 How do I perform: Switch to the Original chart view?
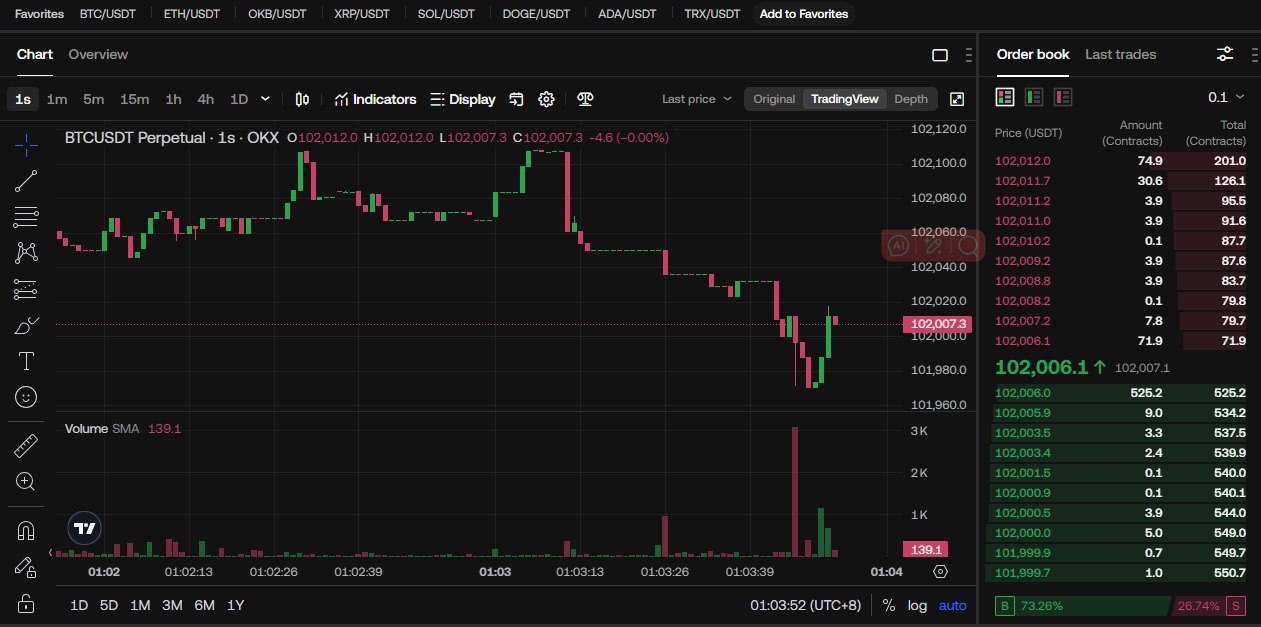click(x=774, y=99)
